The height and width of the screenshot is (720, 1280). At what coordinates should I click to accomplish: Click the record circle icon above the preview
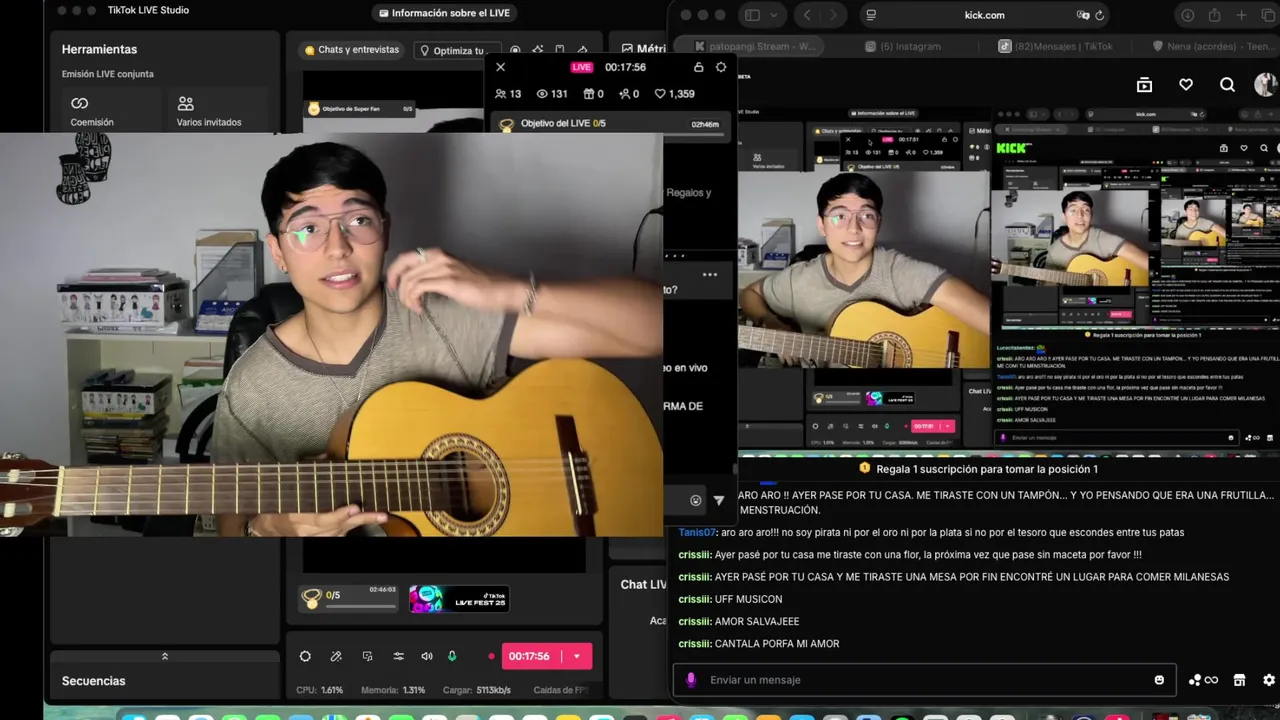tap(516, 50)
